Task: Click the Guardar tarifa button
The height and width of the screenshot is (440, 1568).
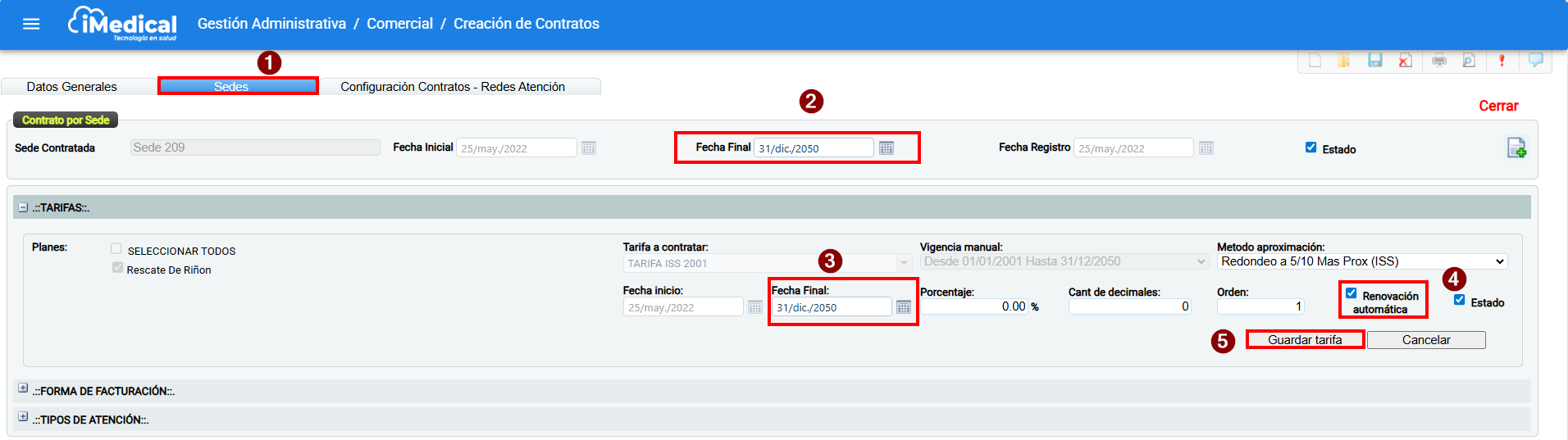Action: tap(1305, 340)
